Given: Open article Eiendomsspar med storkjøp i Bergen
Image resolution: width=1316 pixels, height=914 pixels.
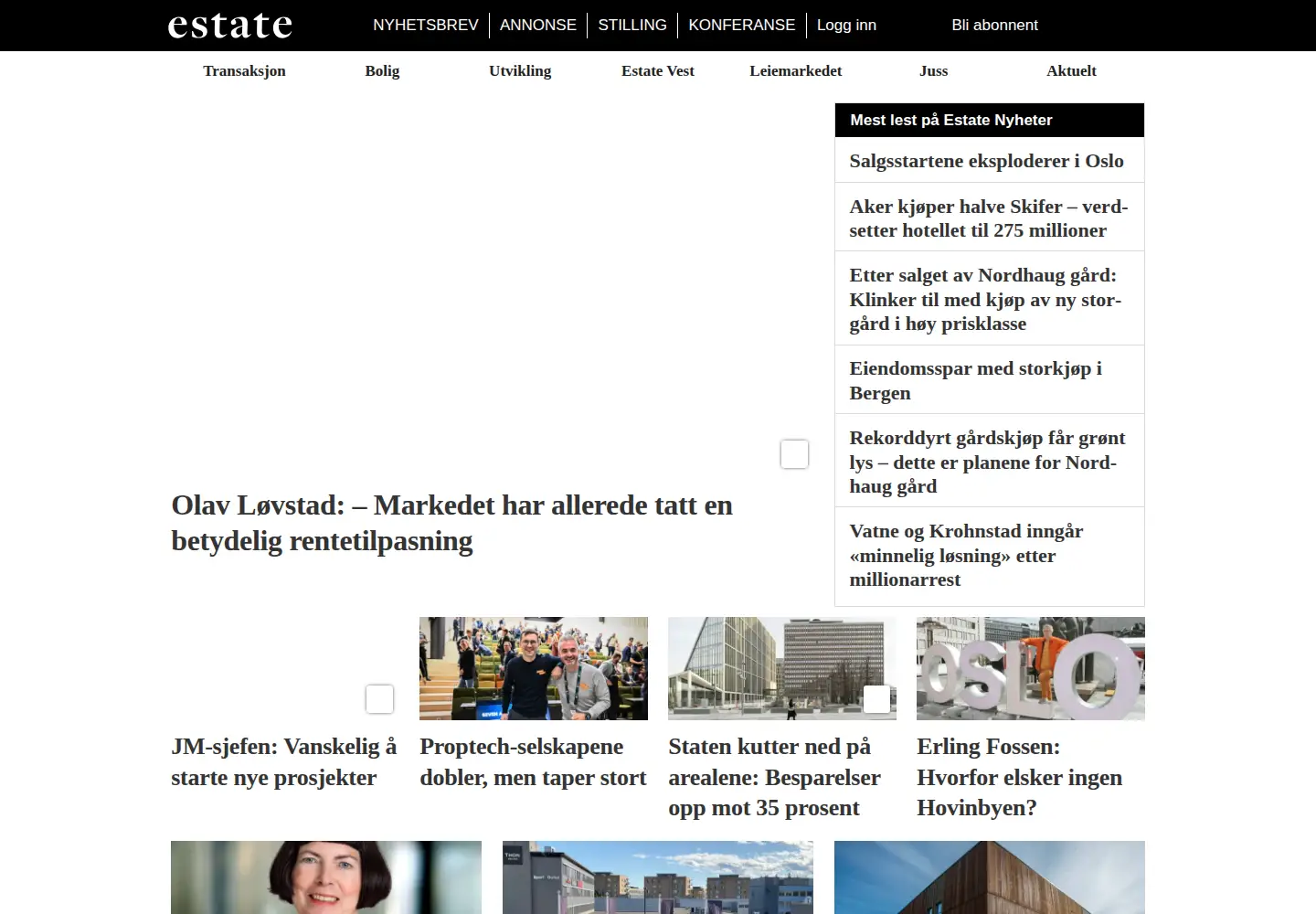Looking at the screenshot, I should tap(975, 380).
